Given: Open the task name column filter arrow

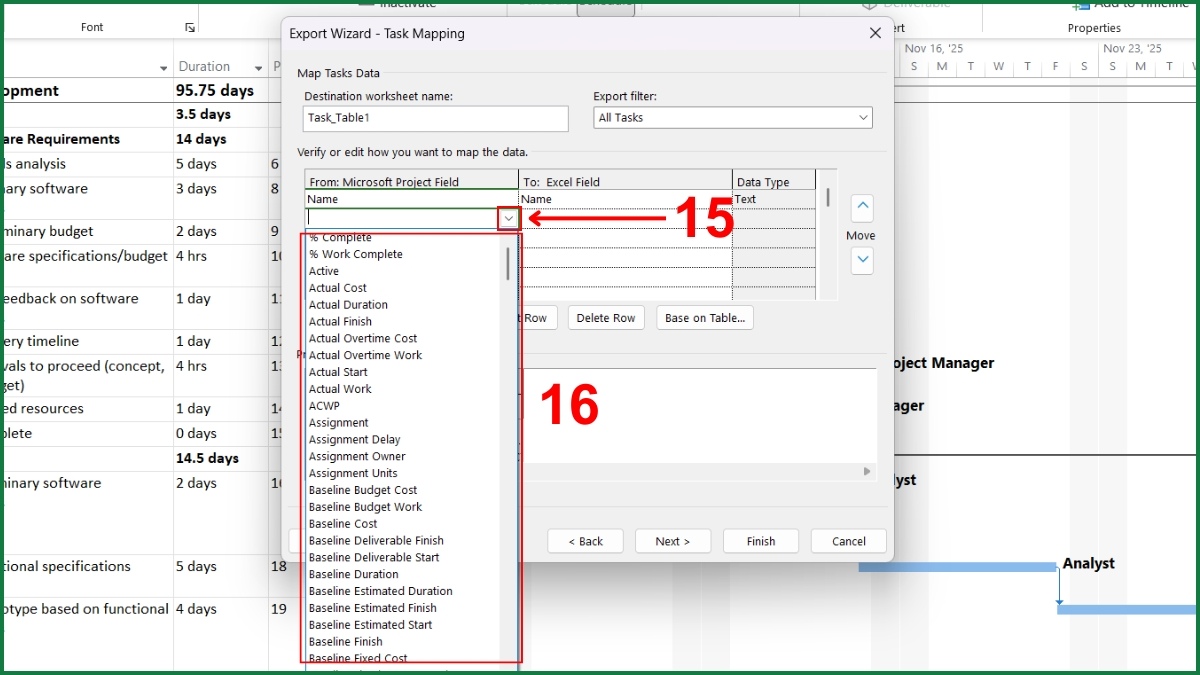Looking at the screenshot, I should pyautogui.click(x=163, y=66).
